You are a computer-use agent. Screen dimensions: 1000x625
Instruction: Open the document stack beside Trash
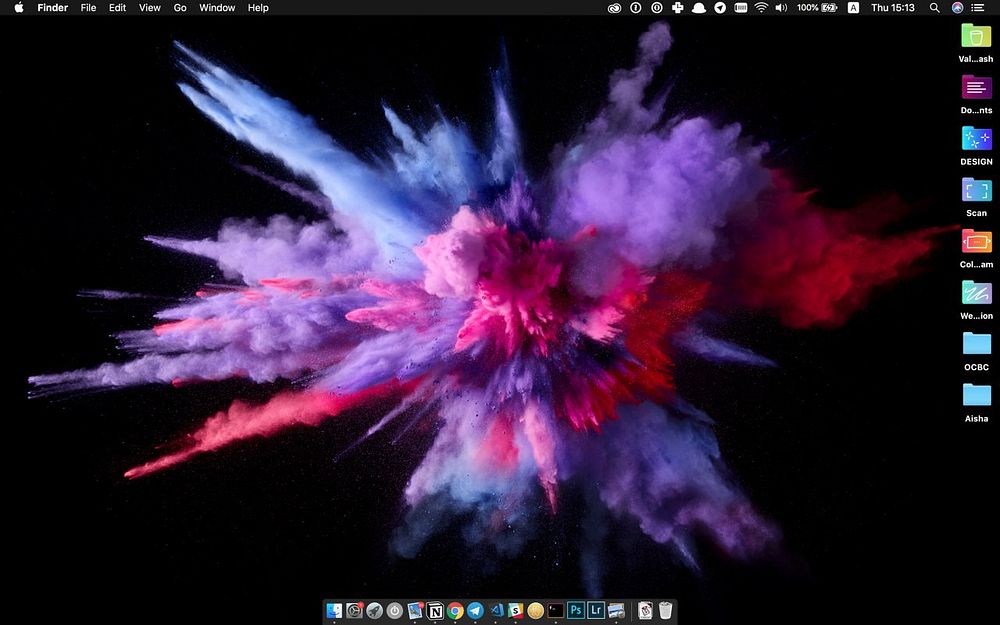coord(645,611)
